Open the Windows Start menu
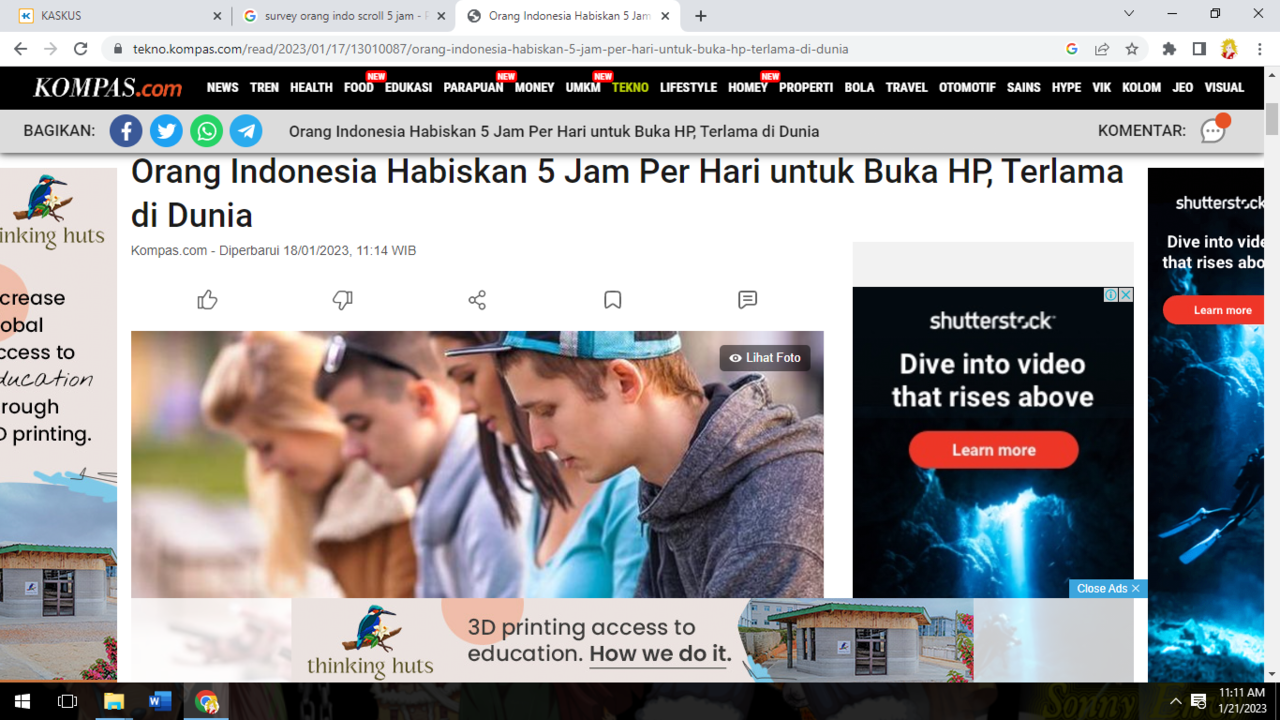 pyautogui.click(x=22, y=701)
